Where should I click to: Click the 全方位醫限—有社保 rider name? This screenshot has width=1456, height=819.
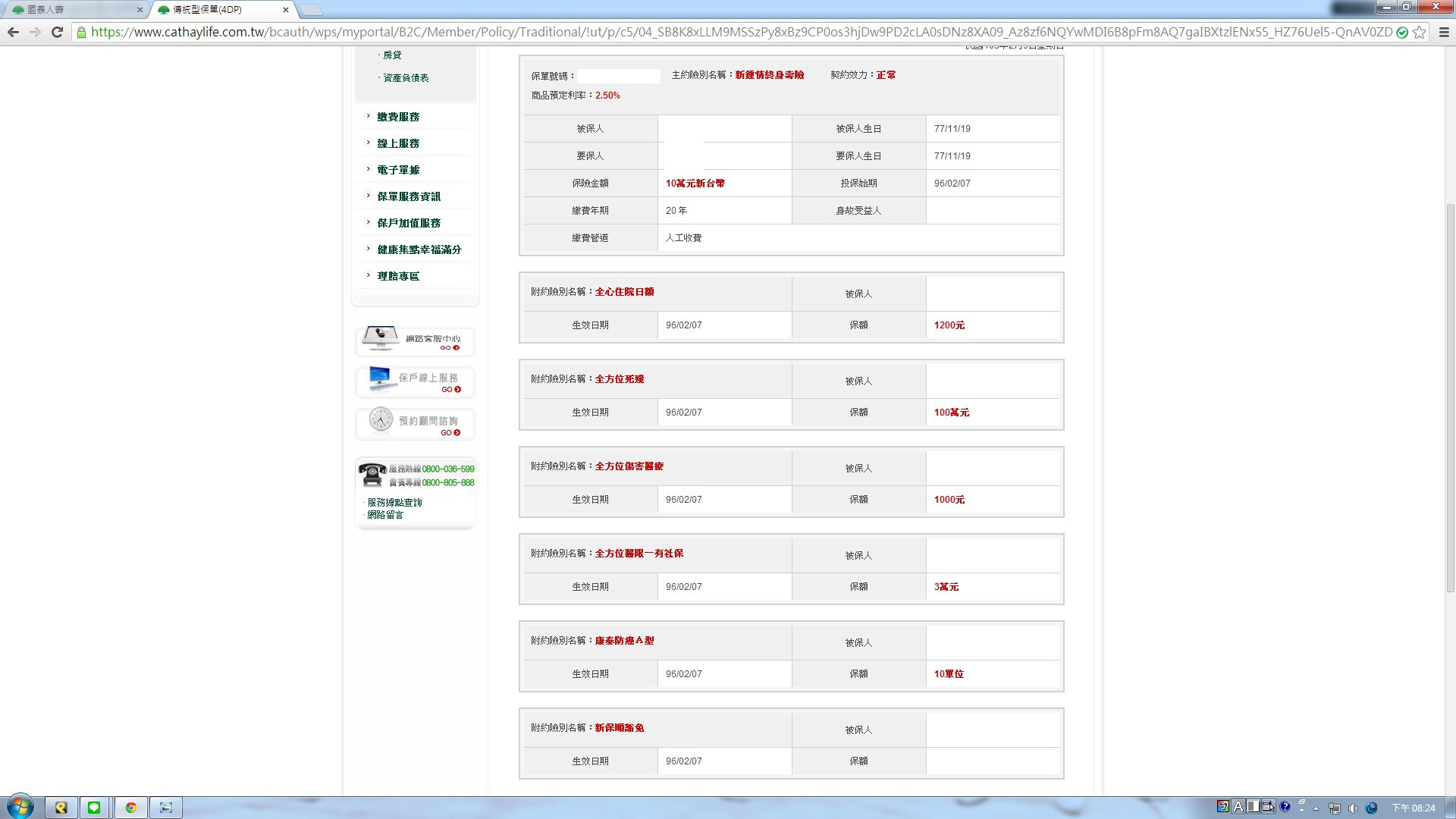[x=639, y=554]
